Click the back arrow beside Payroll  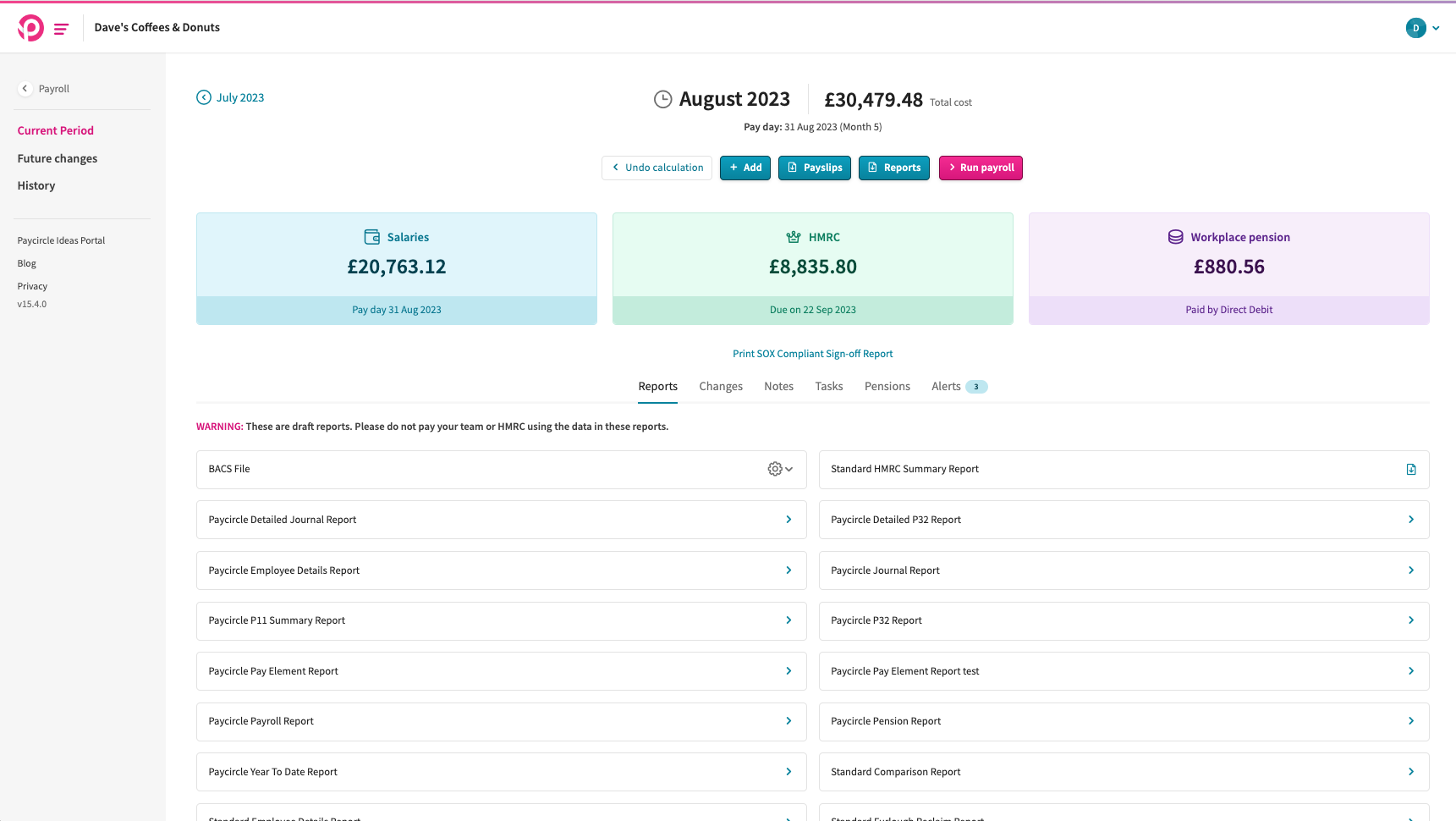25,89
